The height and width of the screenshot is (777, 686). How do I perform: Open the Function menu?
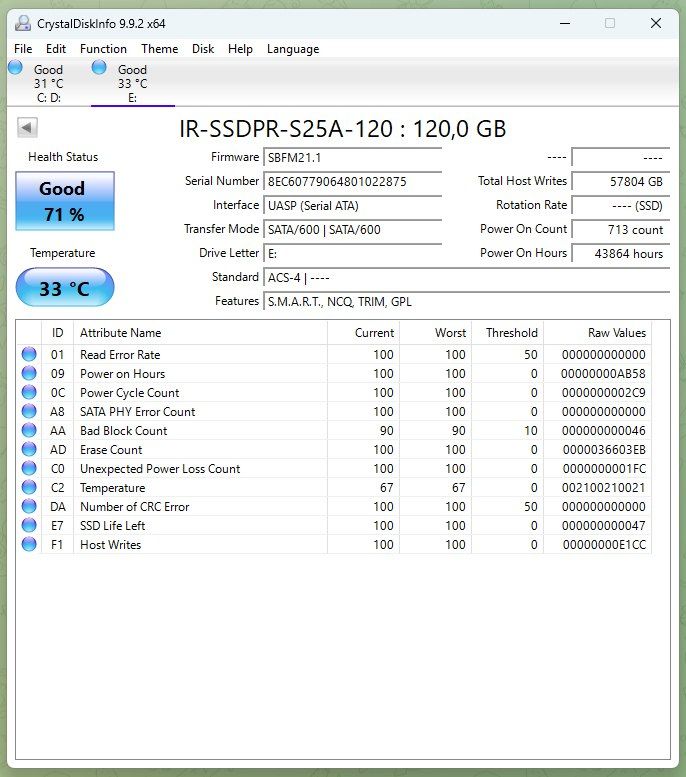click(103, 49)
